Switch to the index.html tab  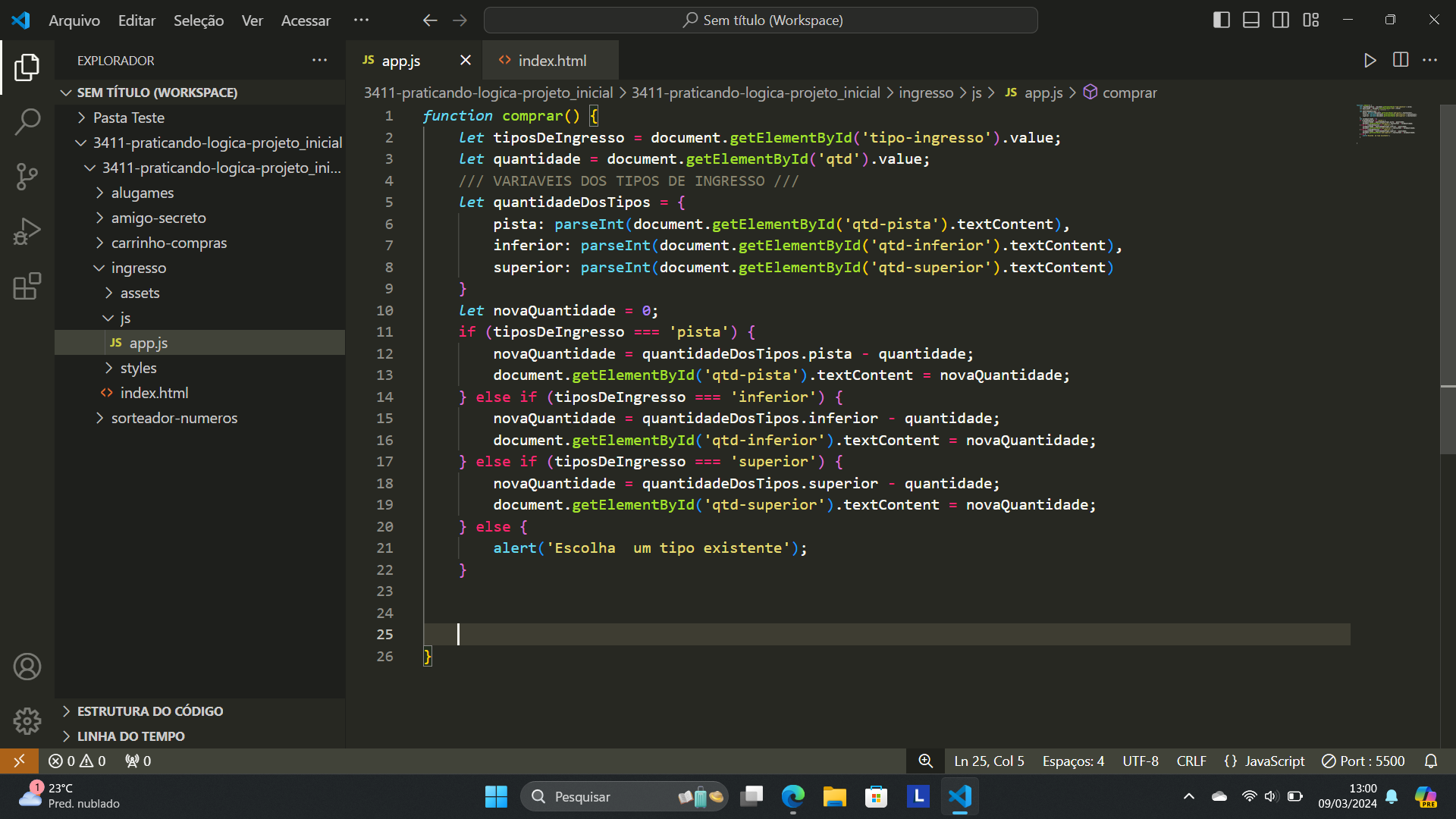(552, 61)
